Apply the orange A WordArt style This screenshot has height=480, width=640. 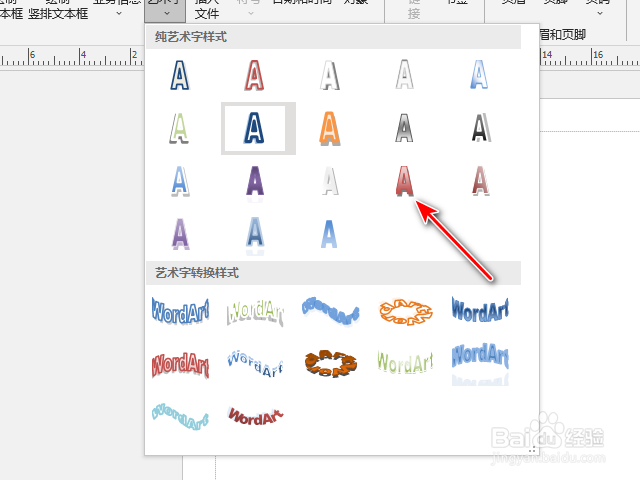point(329,128)
